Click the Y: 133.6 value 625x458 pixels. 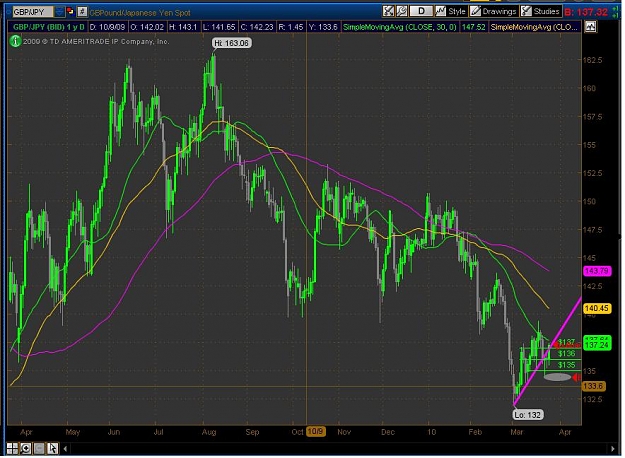pyautogui.click(x=323, y=27)
